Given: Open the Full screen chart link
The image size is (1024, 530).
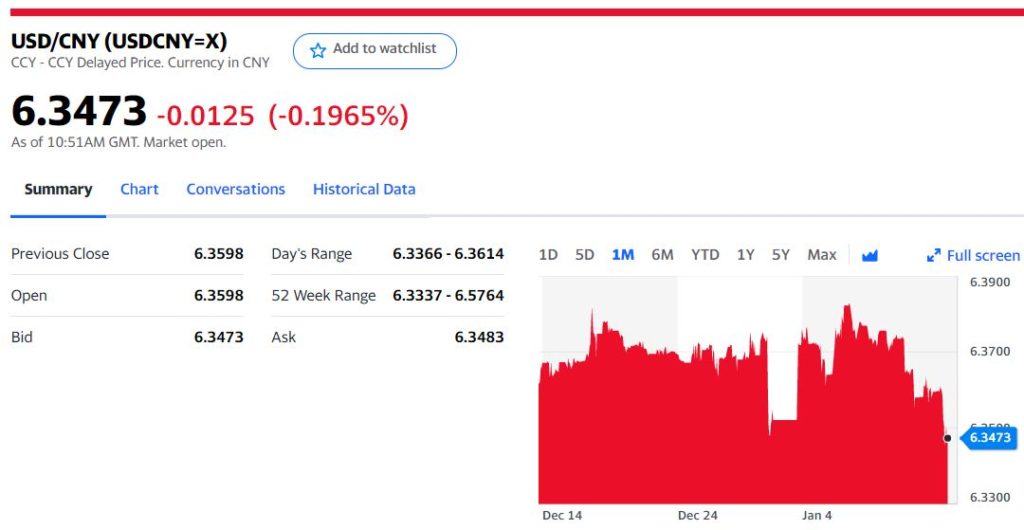Looking at the screenshot, I should click(x=982, y=255).
